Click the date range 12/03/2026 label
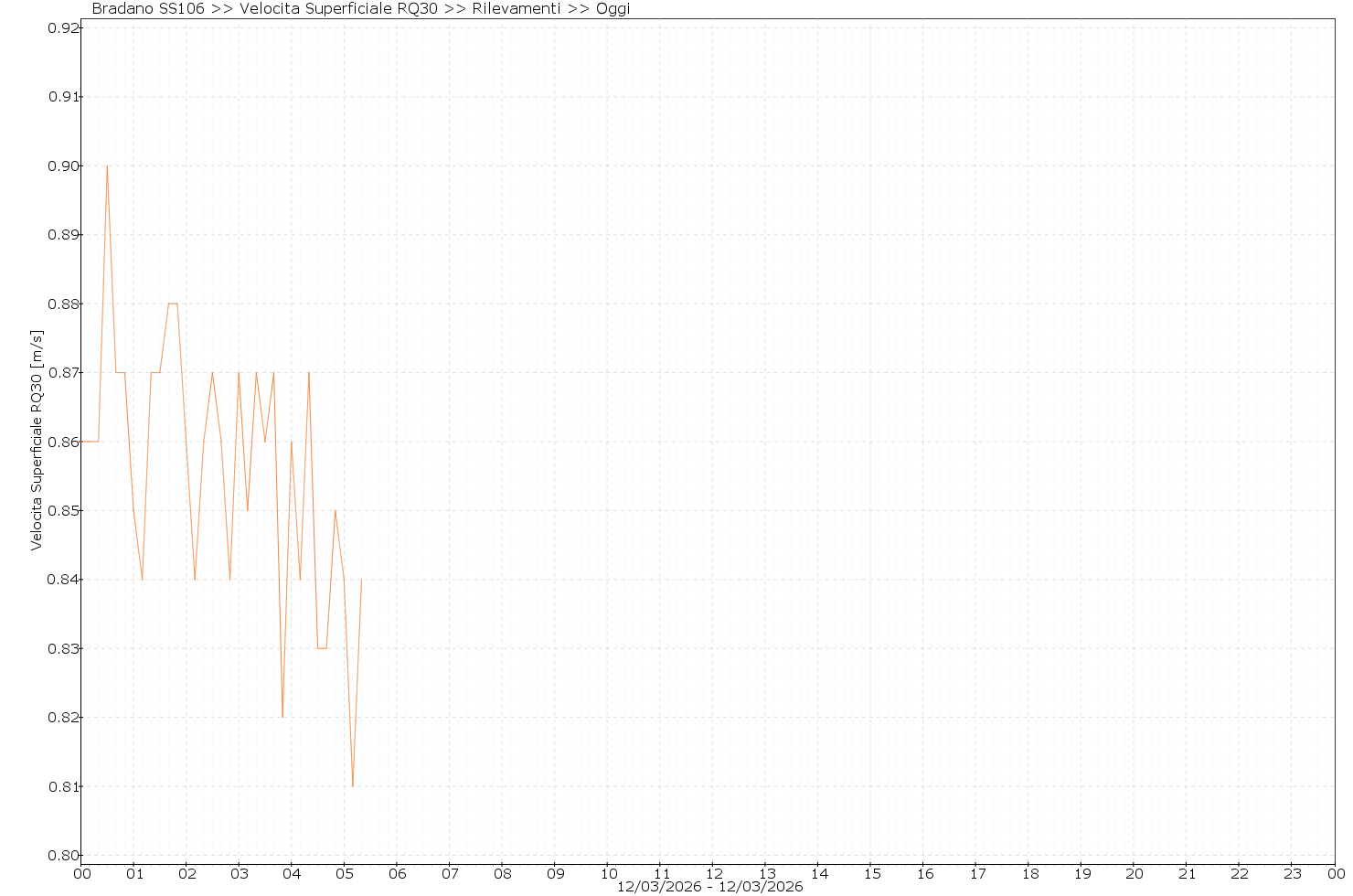This screenshot has width=1353, height=896. tap(709, 887)
